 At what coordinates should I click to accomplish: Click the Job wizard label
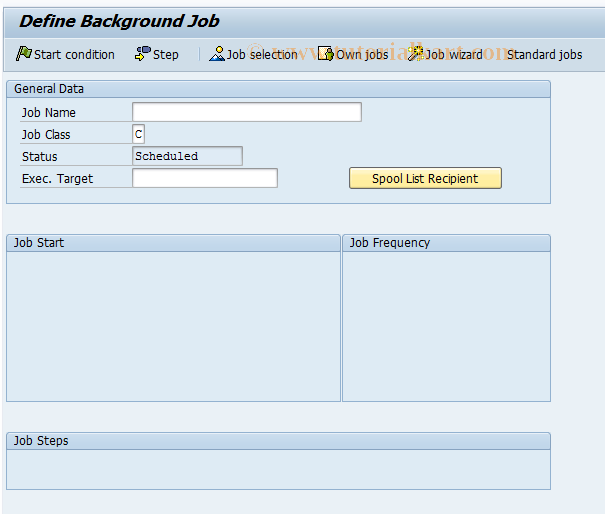(454, 55)
